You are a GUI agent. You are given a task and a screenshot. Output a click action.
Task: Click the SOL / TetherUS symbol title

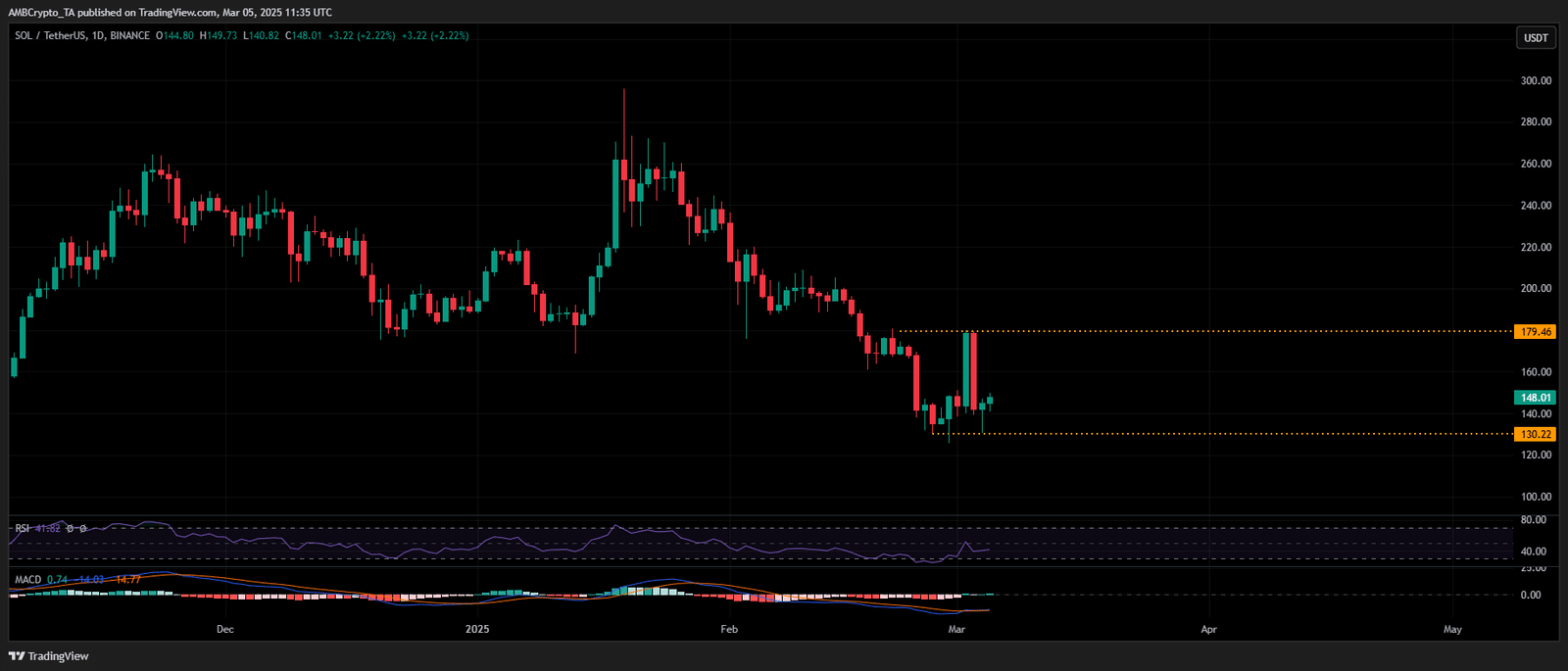click(x=46, y=35)
